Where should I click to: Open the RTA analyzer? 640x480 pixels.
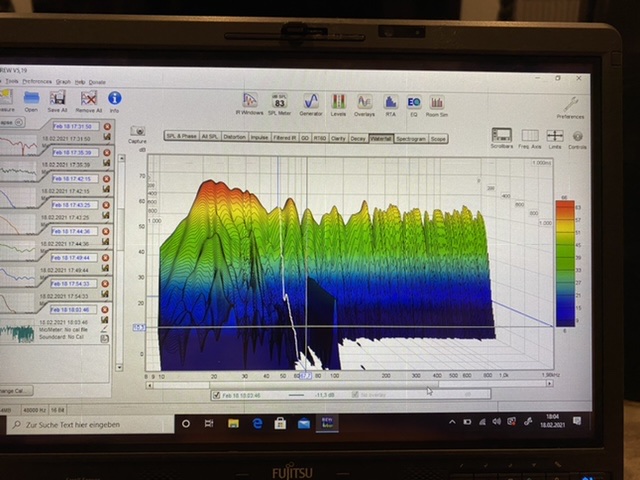tap(390, 102)
